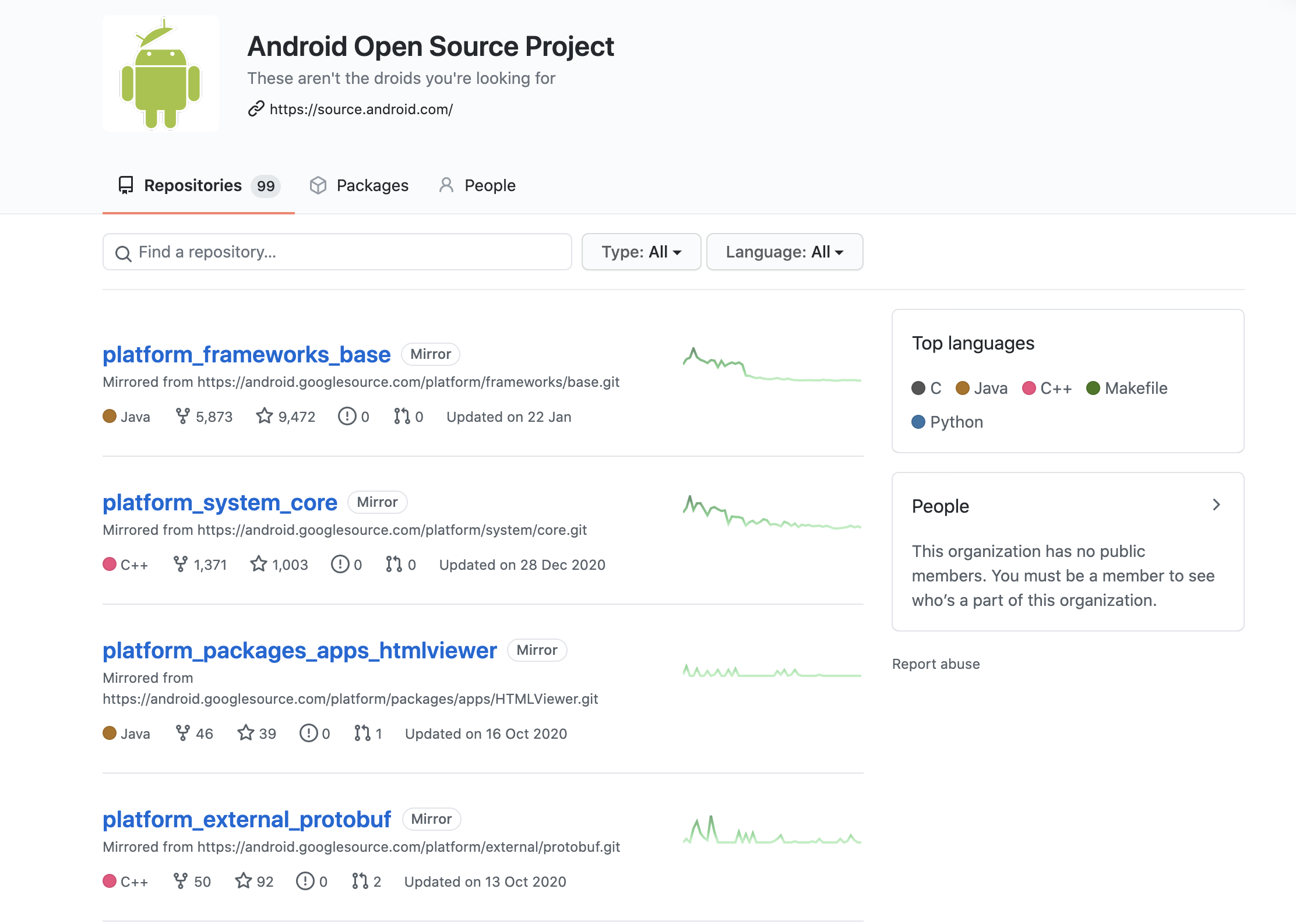This screenshot has width=1296, height=924.
Task: Click the Updated on 22 Jan text
Action: (509, 417)
